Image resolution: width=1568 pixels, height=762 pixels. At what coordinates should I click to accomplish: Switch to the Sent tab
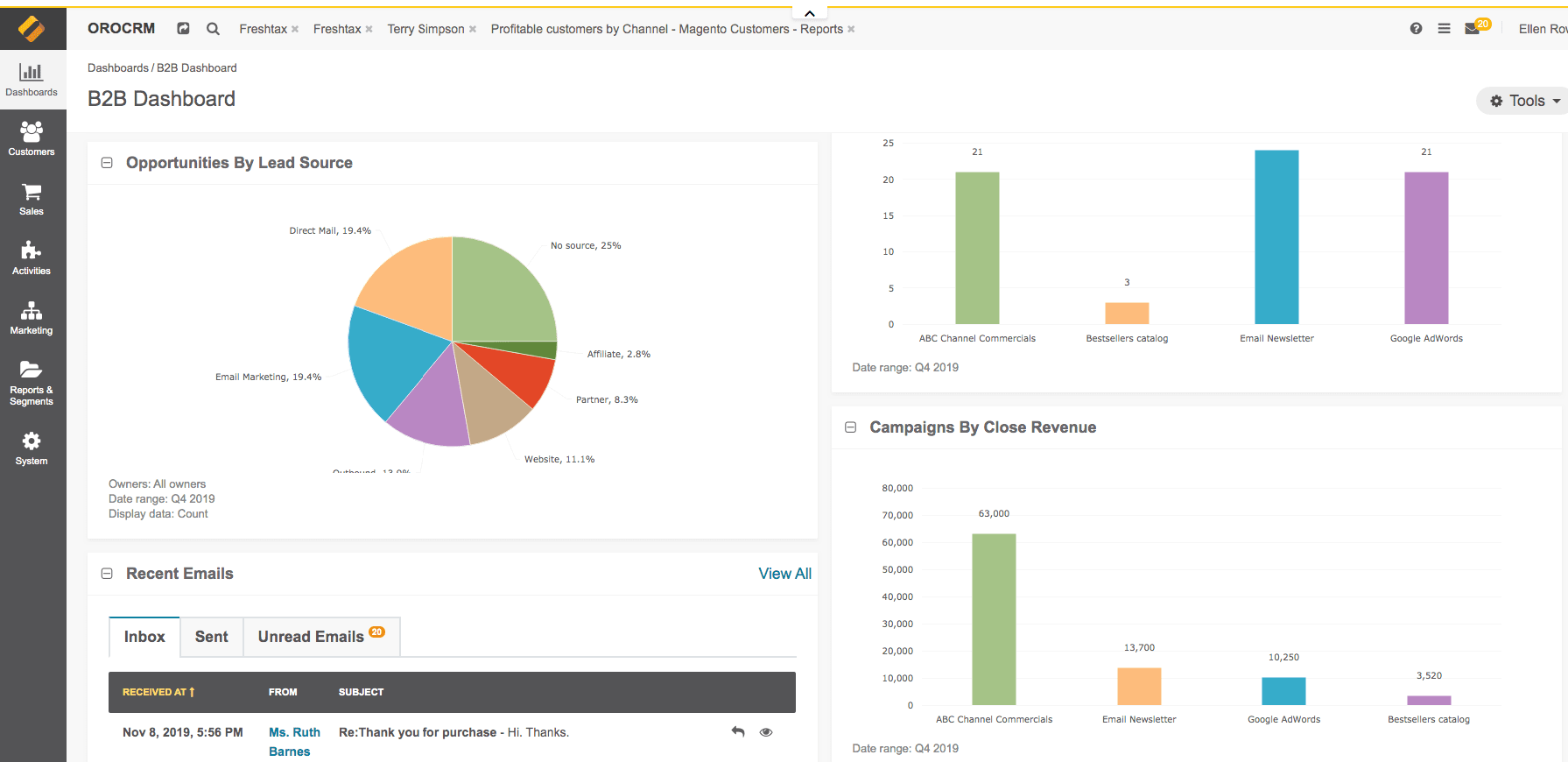pos(211,637)
